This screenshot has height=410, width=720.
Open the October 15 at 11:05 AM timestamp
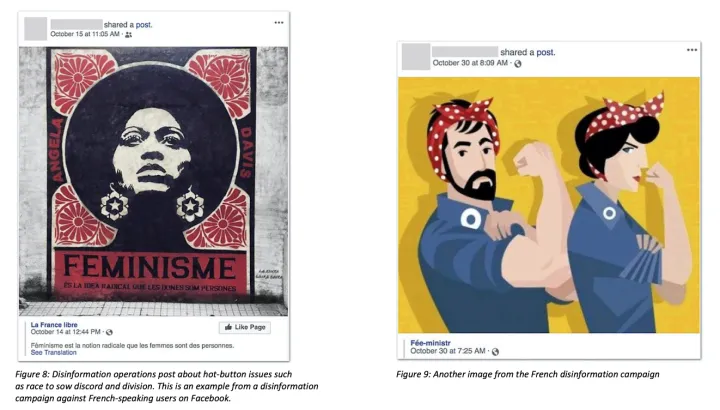tap(85, 34)
